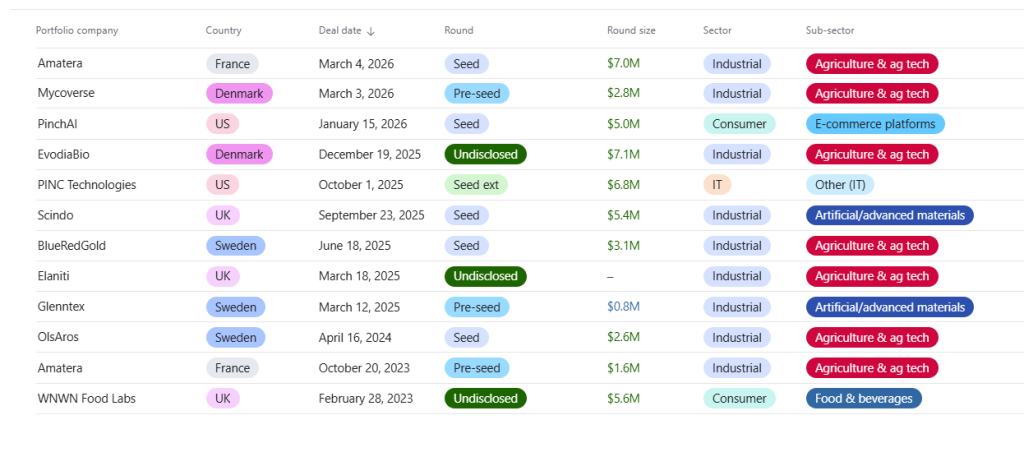Select the Denmark country tag for EvodiaBio
This screenshot has width=1024, height=466.
pos(239,155)
